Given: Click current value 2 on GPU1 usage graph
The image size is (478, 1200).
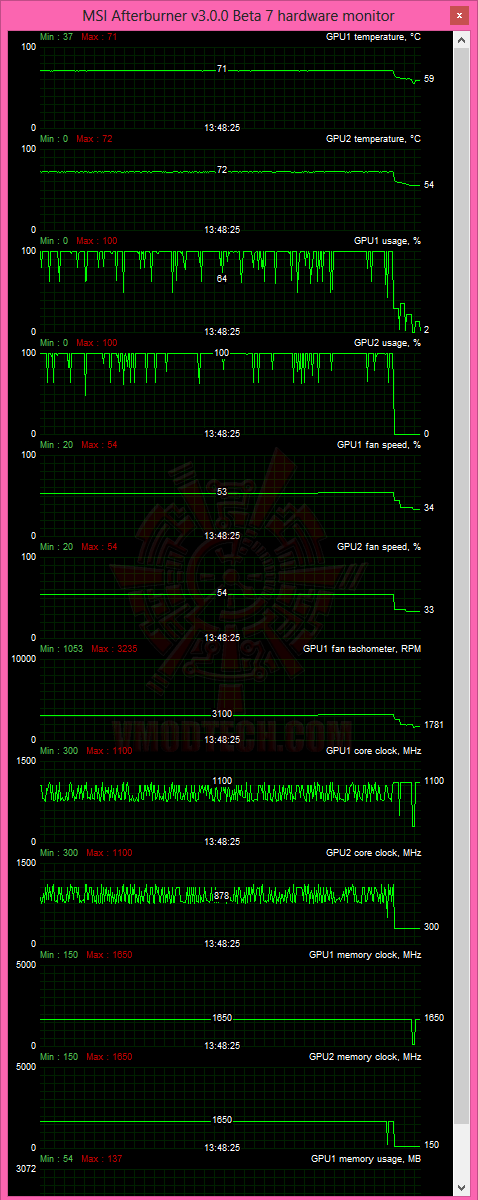Looking at the screenshot, I should tap(427, 329).
